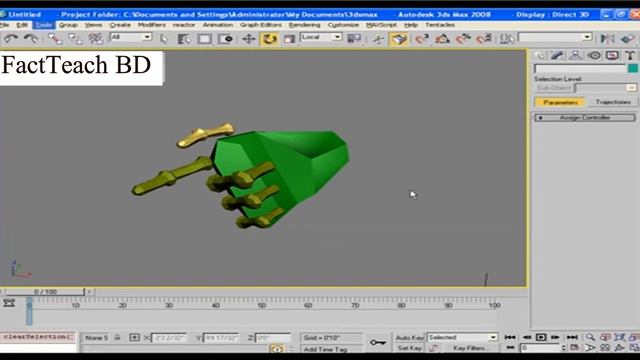Click the Add Time Tag label
Screen dimensions: 640x360
pos(325,349)
